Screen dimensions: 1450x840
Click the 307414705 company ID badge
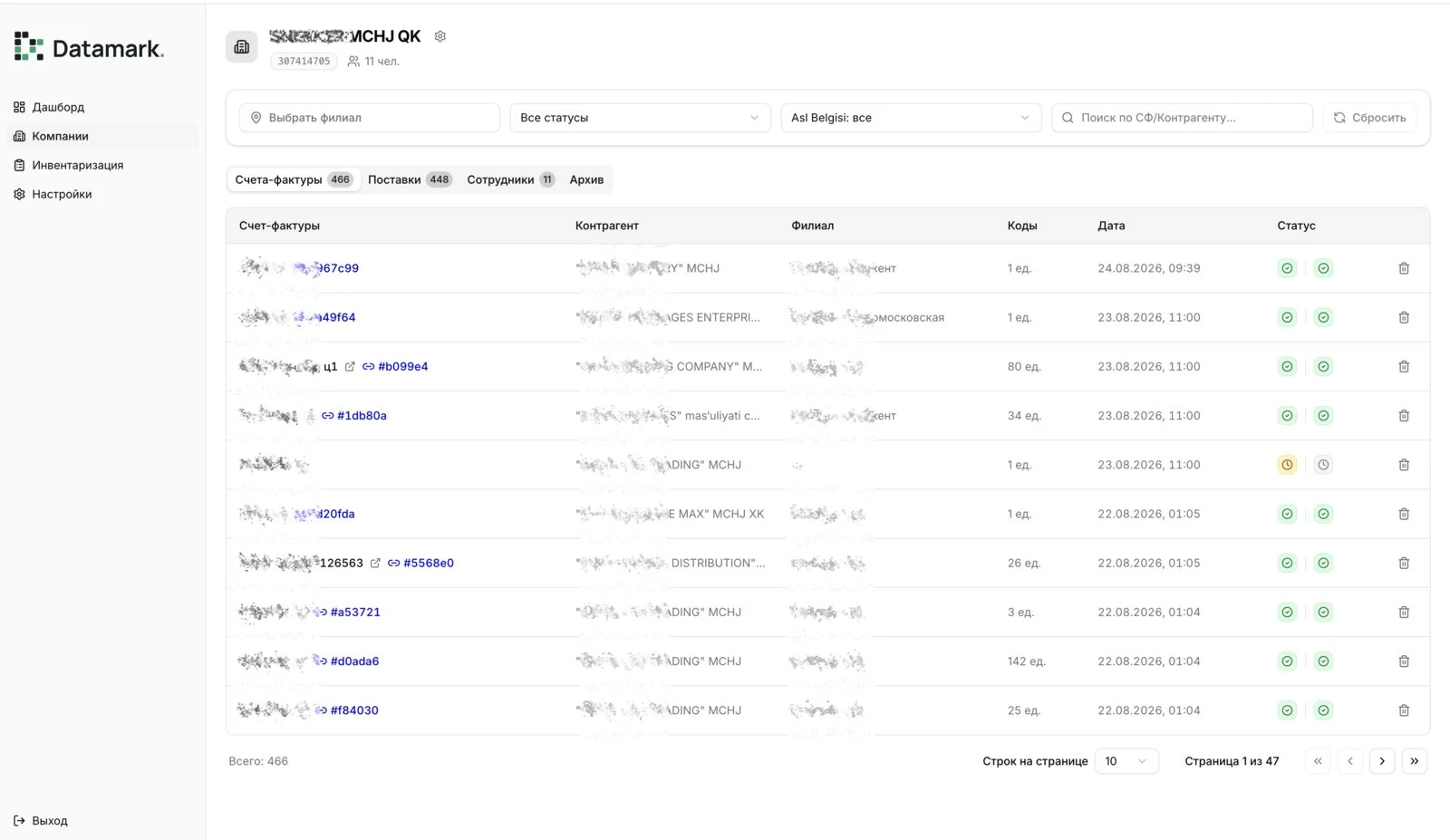304,62
